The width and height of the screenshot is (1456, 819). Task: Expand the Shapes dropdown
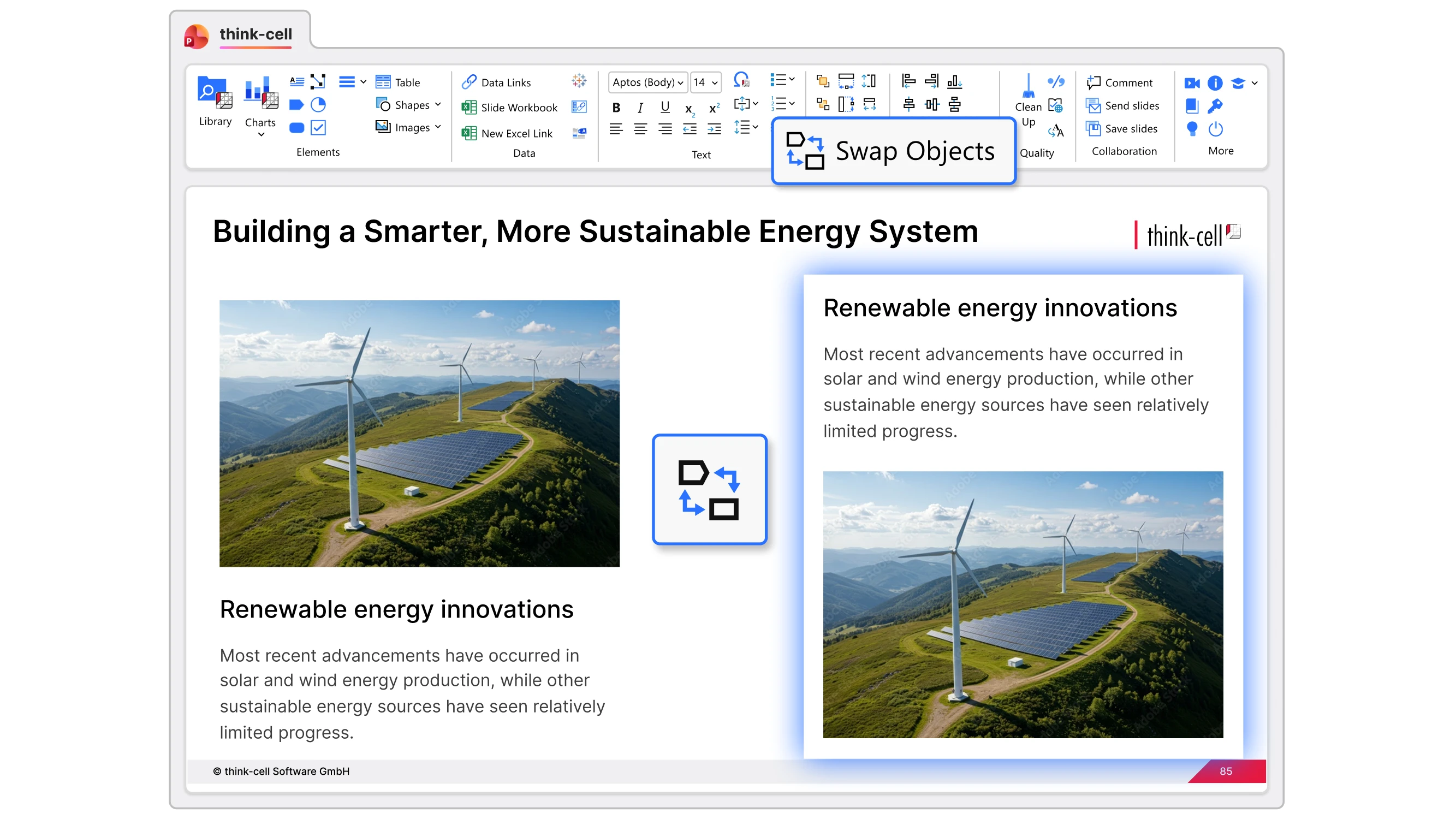(438, 105)
